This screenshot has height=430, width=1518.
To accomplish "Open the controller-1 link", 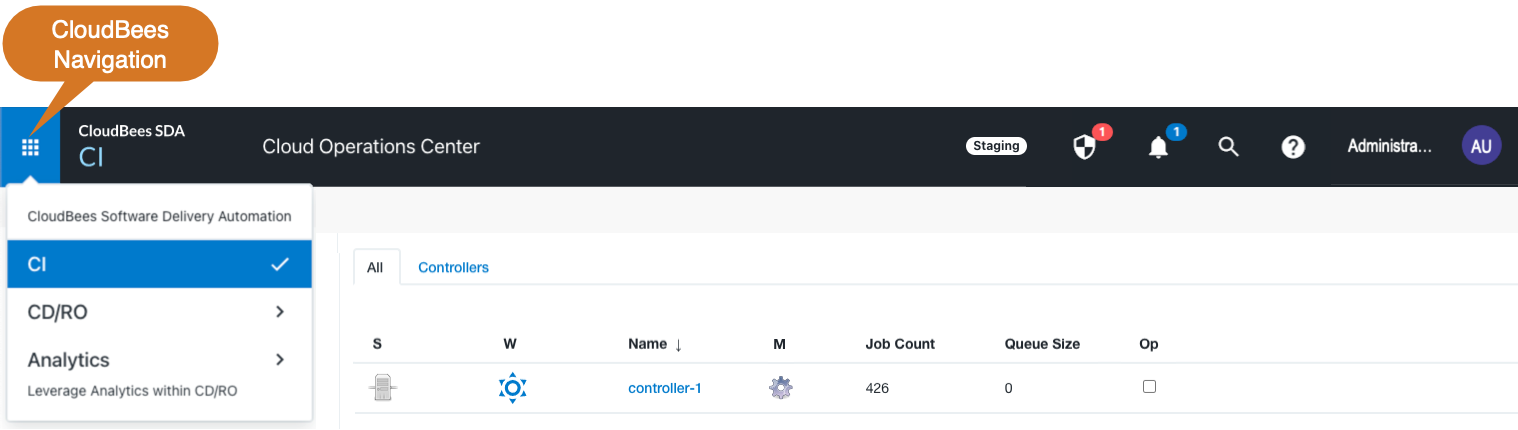I will click(665, 388).
